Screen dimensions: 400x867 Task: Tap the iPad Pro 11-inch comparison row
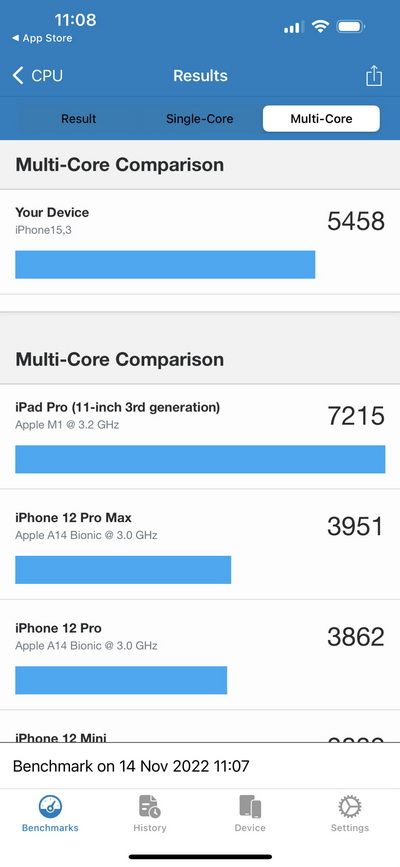(x=200, y=437)
